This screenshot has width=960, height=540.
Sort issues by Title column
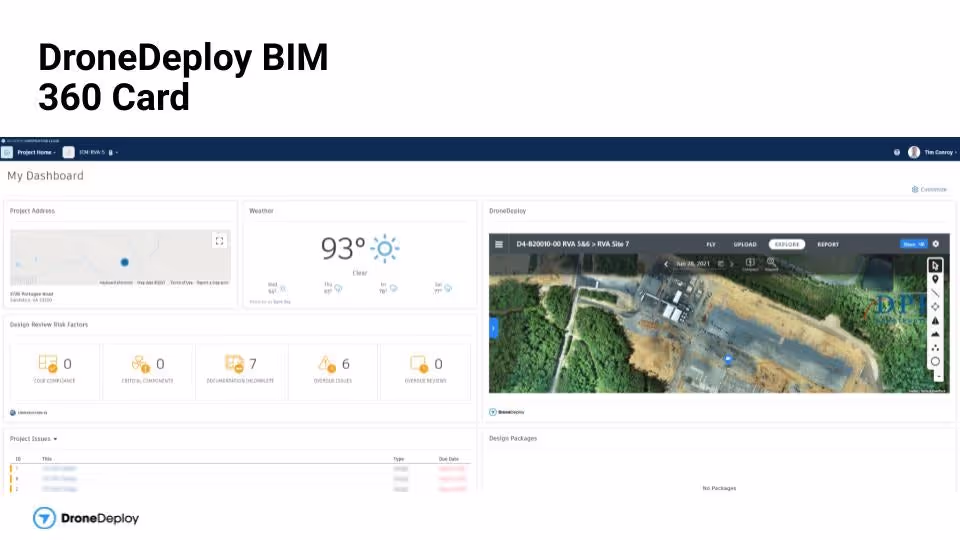[x=47, y=459]
